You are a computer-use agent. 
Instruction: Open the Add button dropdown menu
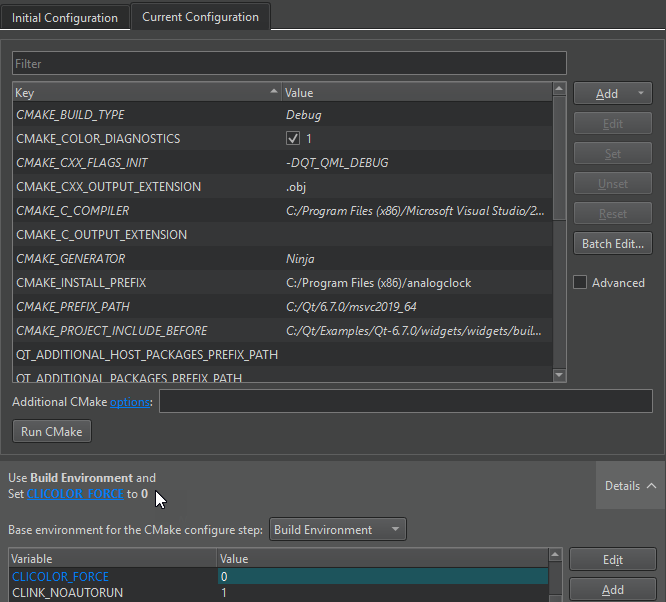tap(638, 94)
